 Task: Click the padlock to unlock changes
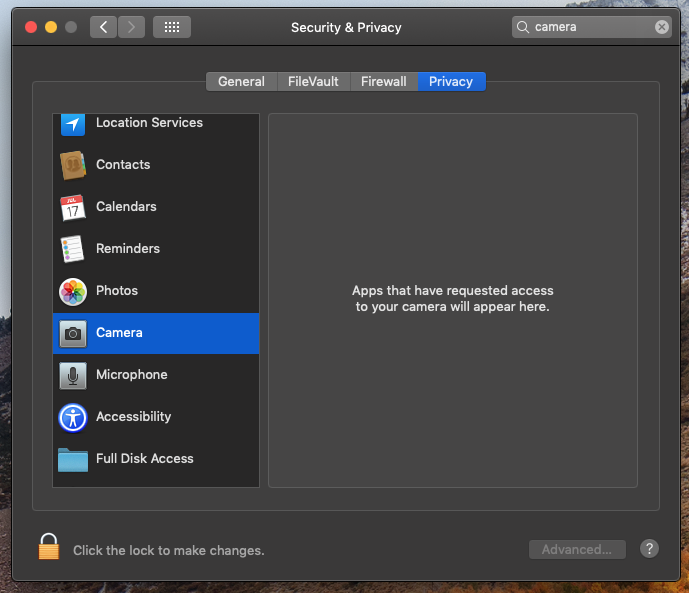click(49, 546)
